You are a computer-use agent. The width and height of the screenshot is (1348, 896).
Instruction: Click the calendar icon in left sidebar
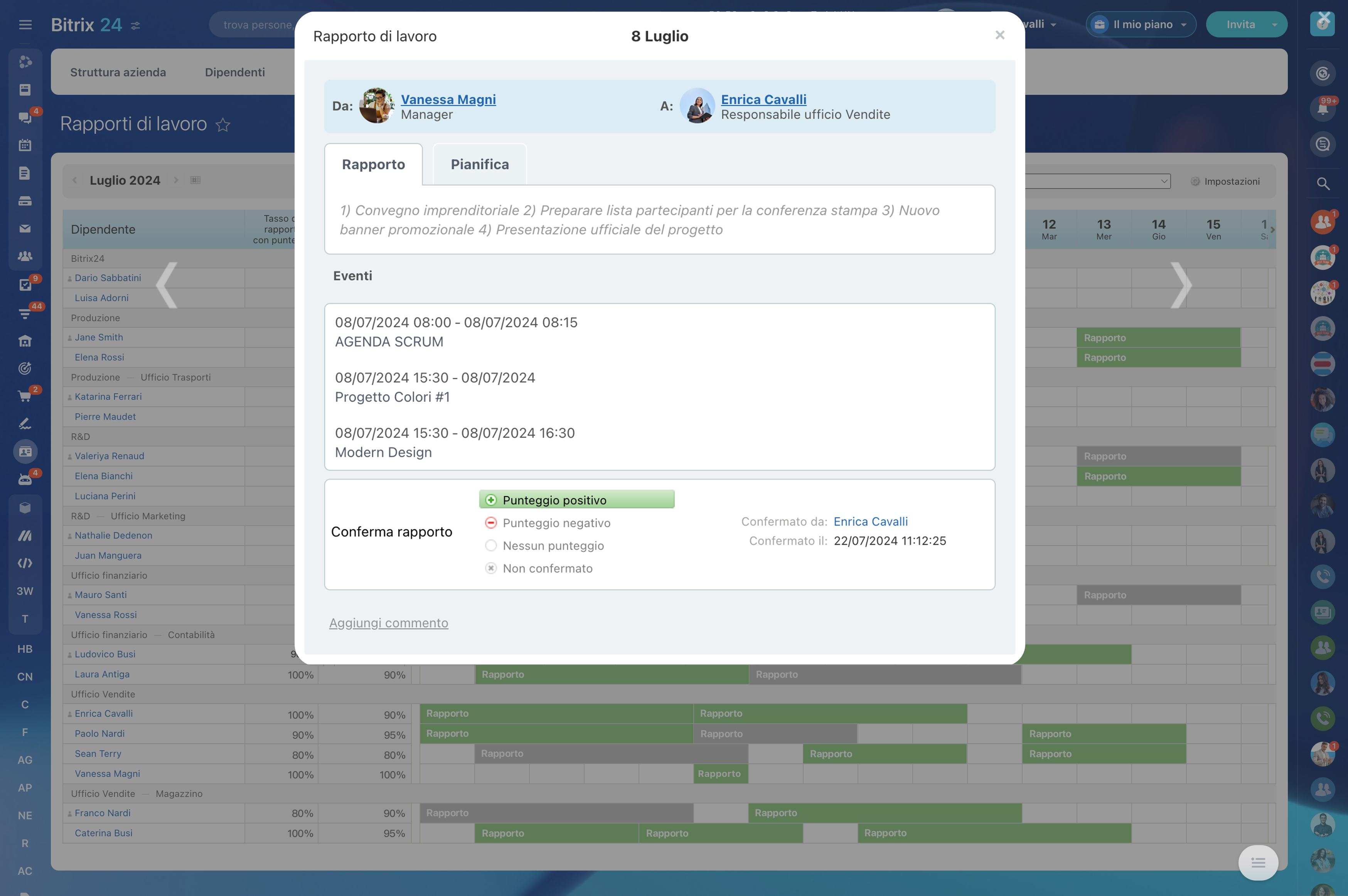[x=25, y=145]
